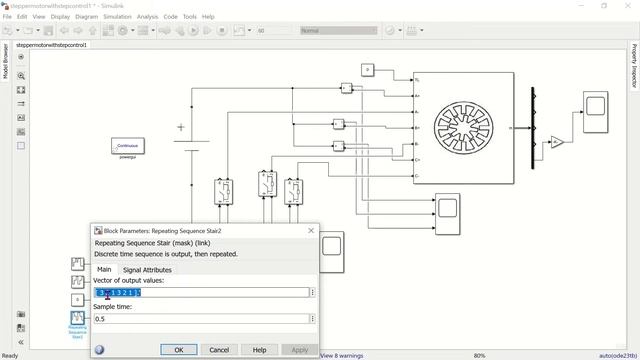Click the Image palette icon
The image size is (640, 360).
21,132
